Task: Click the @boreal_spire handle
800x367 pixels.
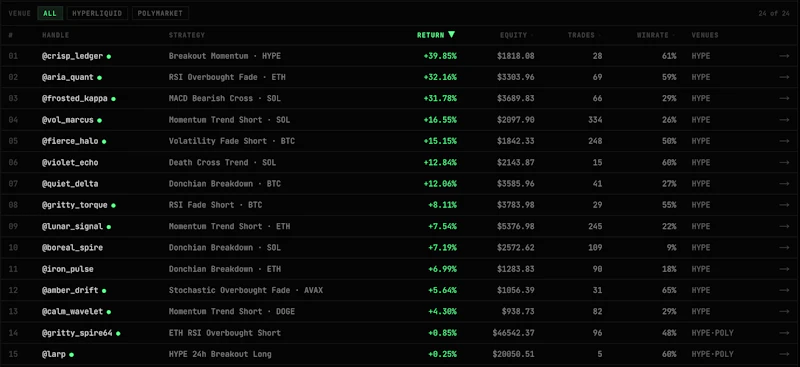Action: 72,248
